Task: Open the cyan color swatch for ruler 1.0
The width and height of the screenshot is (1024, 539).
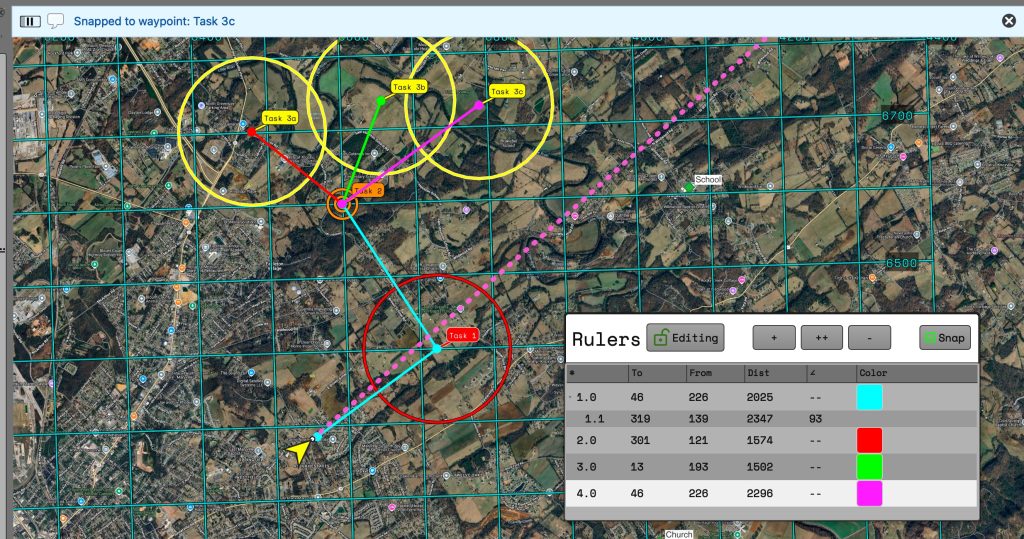Action: click(x=869, y=397)
